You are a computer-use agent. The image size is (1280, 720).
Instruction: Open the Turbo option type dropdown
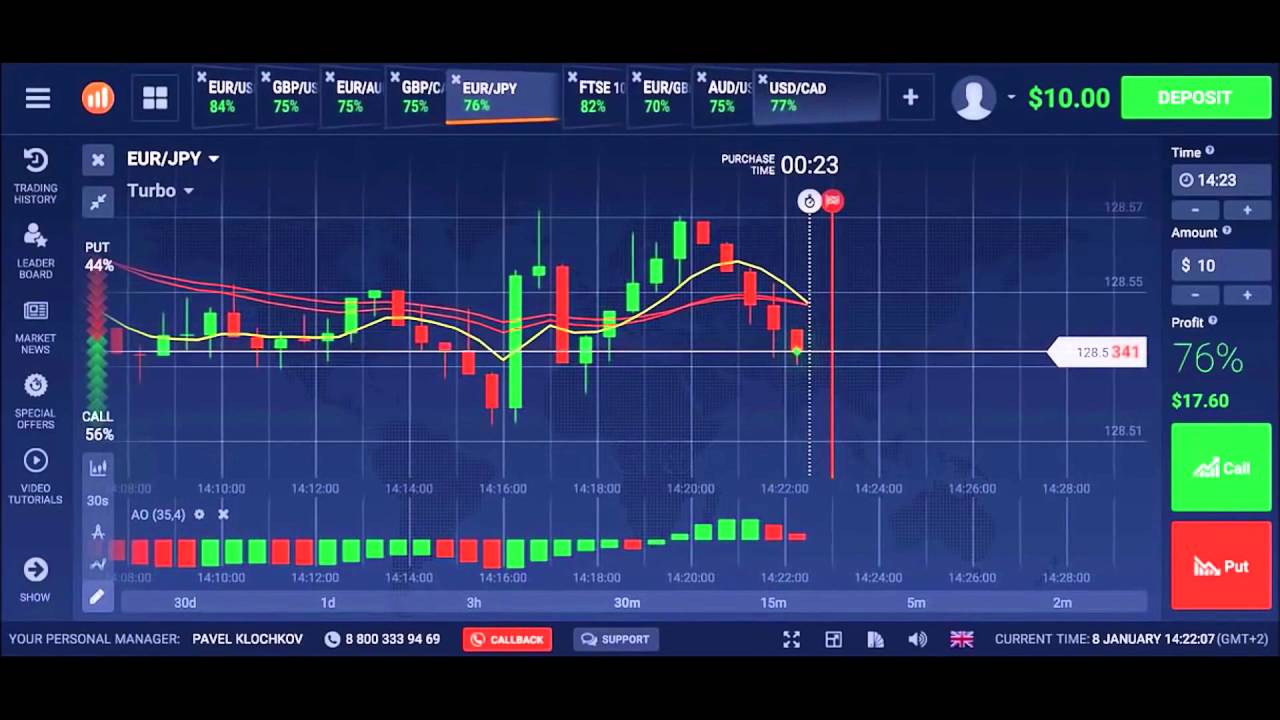(160, 191)
